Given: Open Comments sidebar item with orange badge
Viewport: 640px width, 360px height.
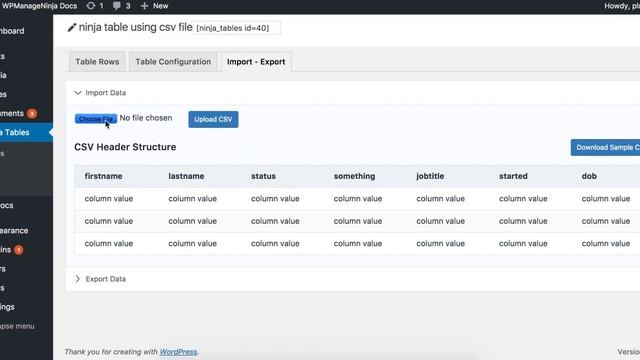Looking at the screenshot, I should pos(18,113).
